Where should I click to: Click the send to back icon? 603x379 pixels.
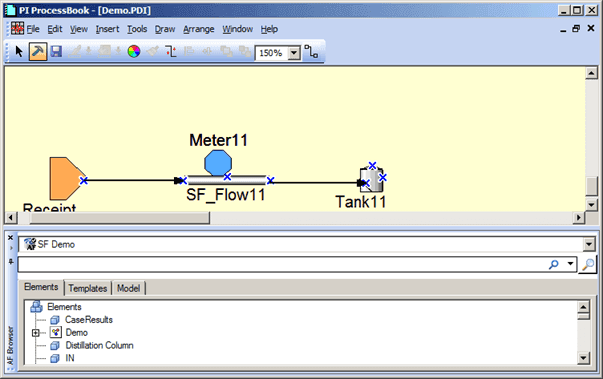tap(245, 51)
